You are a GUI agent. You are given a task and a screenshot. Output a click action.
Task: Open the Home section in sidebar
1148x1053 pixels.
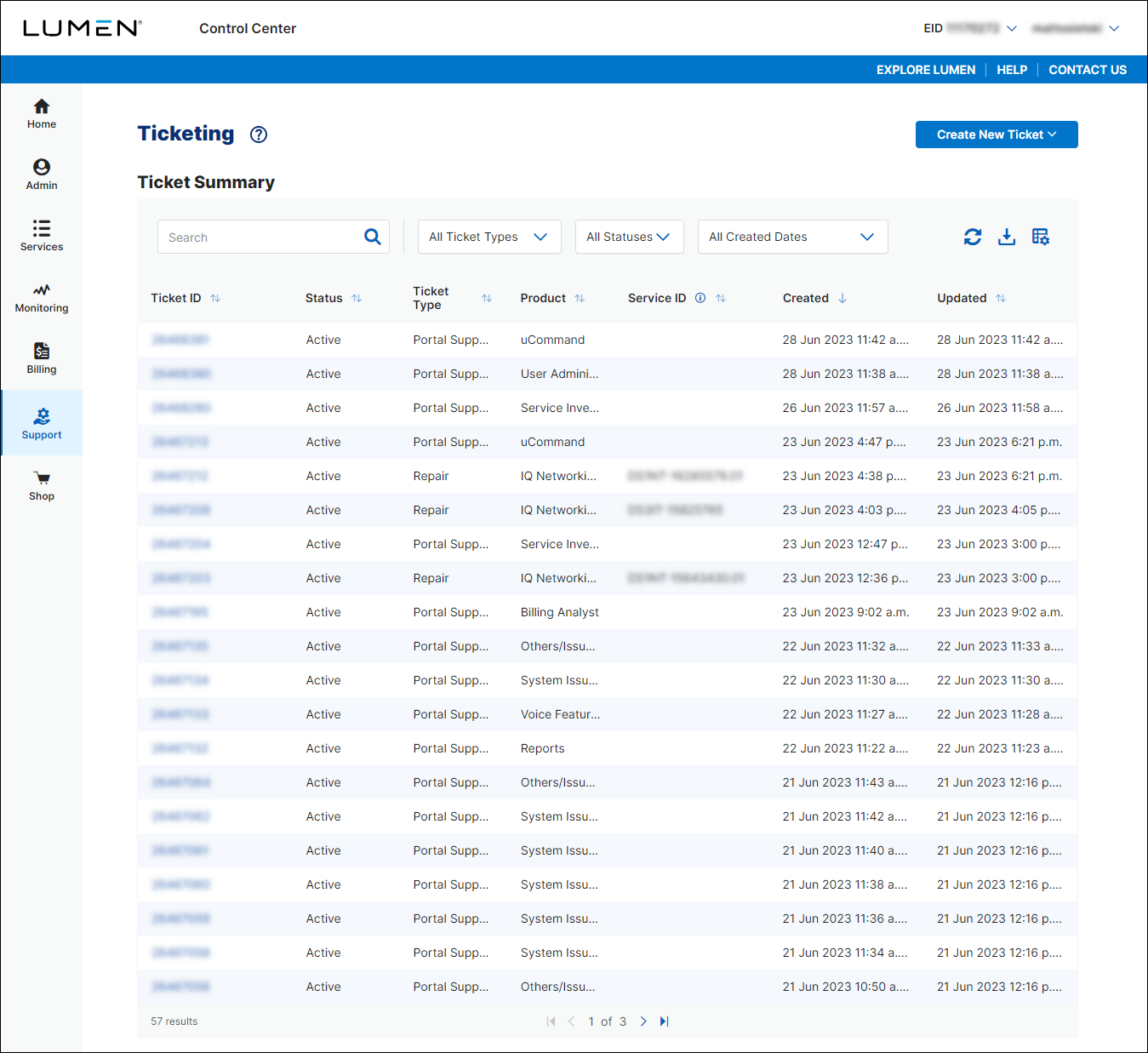(x=41, y=113)
